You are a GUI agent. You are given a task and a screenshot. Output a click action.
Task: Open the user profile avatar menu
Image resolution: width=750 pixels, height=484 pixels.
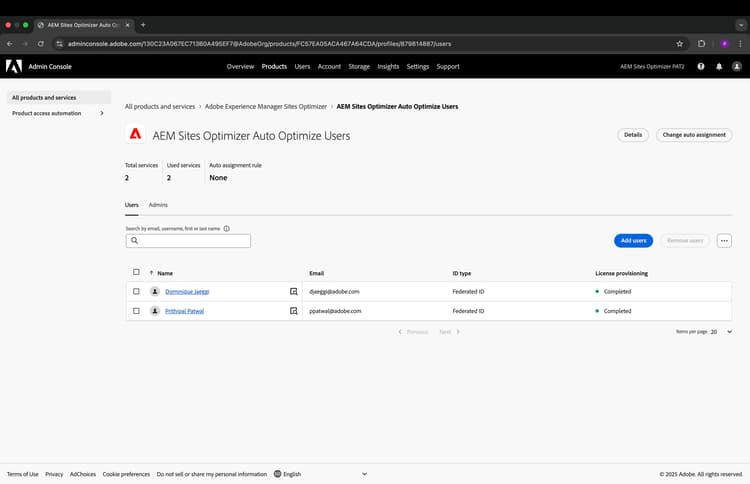click(x=737, y=66)
